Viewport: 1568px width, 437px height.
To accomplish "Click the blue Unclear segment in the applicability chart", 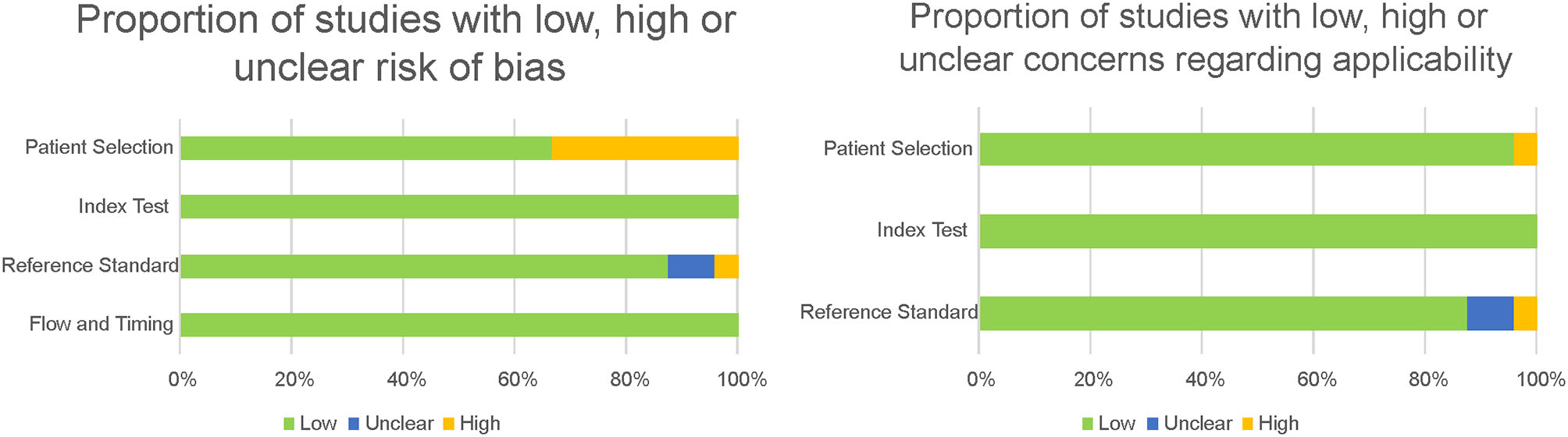I will coord(1490,313).
